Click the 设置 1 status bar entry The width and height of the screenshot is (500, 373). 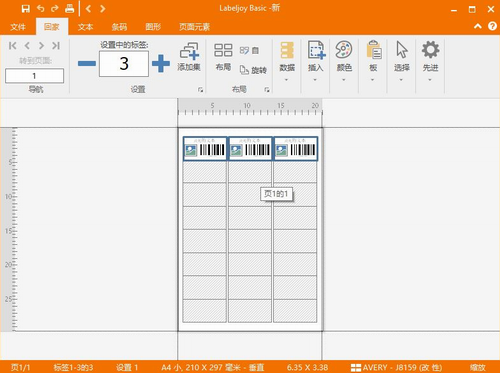pyautogui.click(x=127, y=367)
